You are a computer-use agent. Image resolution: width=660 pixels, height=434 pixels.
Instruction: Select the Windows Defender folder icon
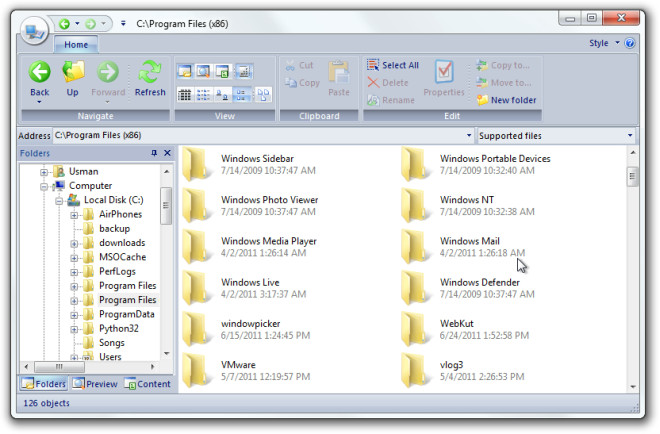(415, 288)
